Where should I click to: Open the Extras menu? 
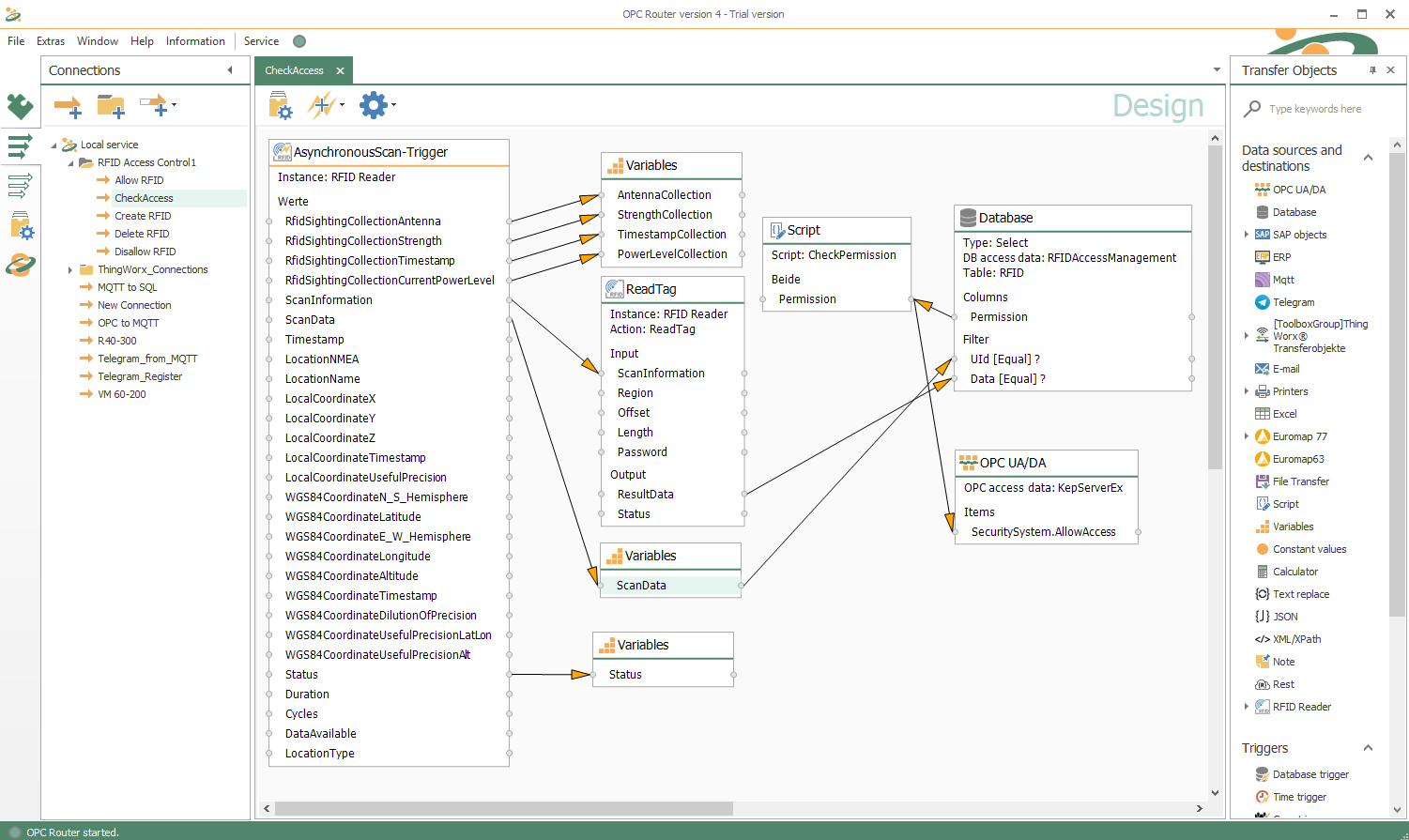point(51,41)
